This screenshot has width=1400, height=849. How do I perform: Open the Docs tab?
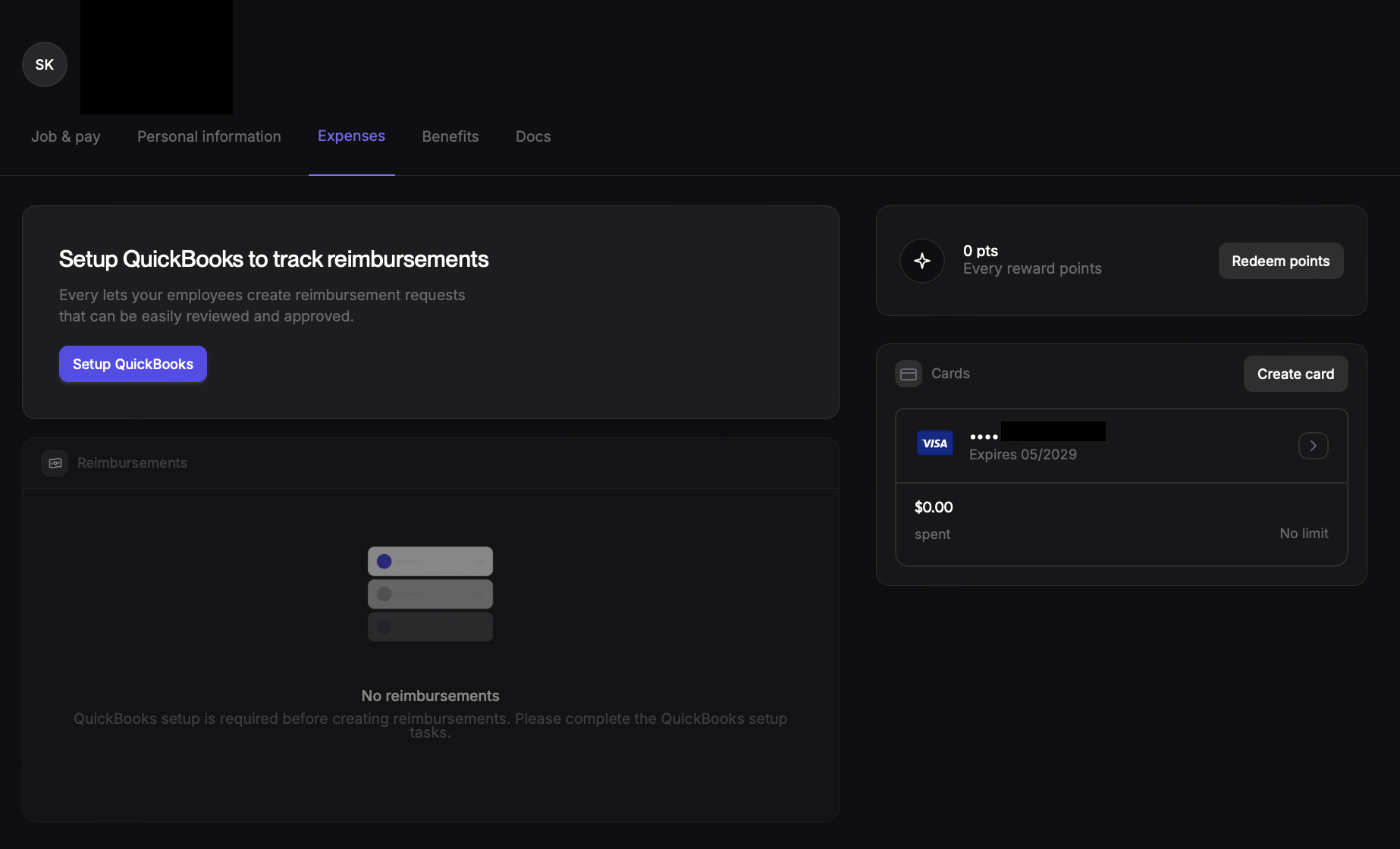533,136
